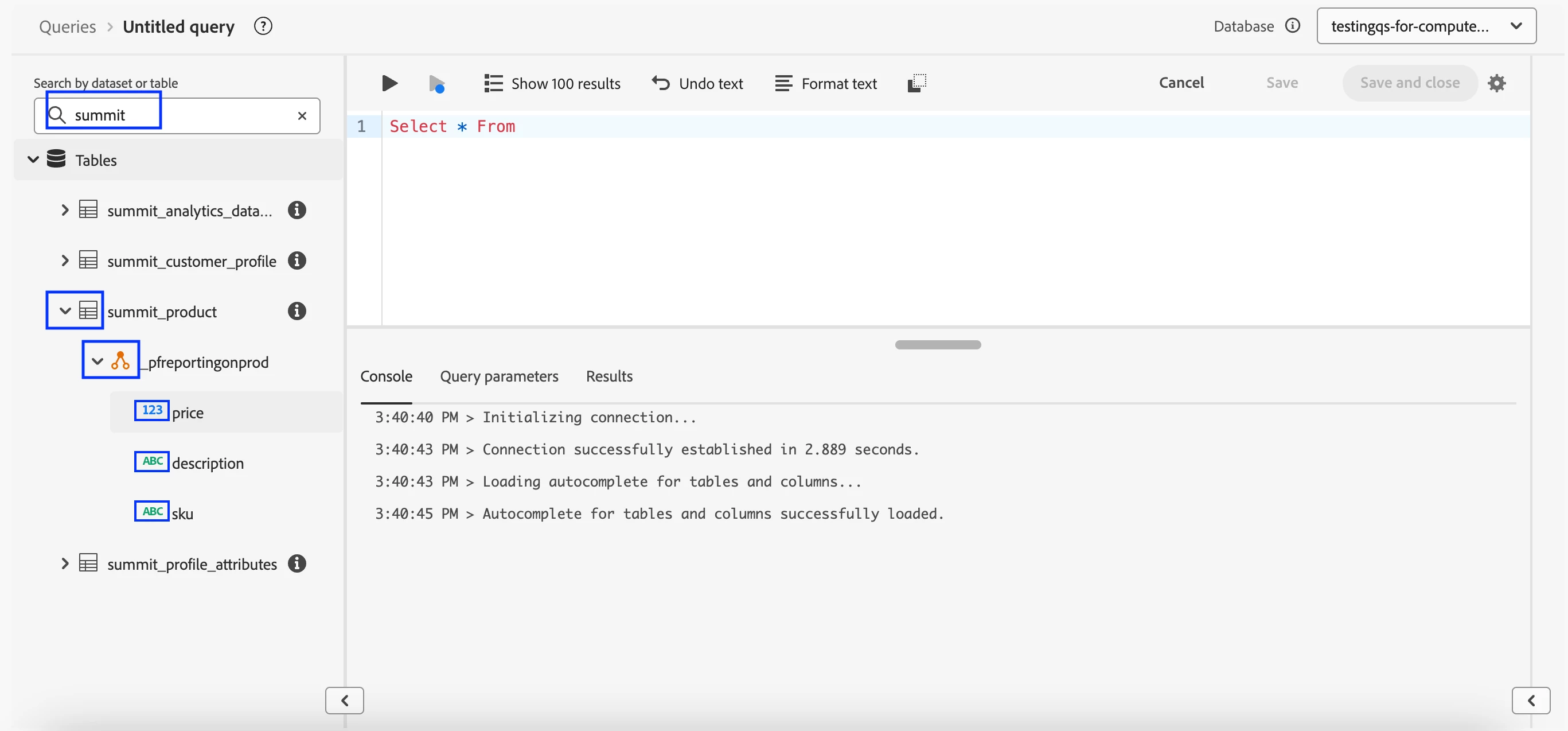Click the copy query icon in toolbar
Image resolution: width=1568 pixels, height=731 pixels.
click(916, 83)
